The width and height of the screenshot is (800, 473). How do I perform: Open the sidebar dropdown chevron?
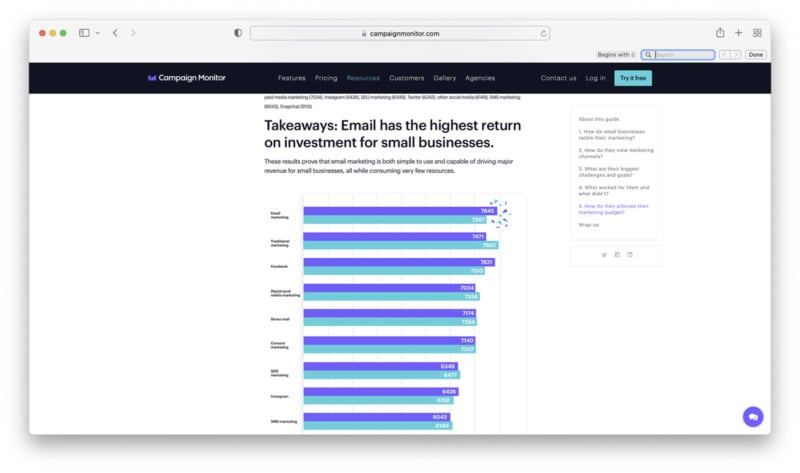97,33
